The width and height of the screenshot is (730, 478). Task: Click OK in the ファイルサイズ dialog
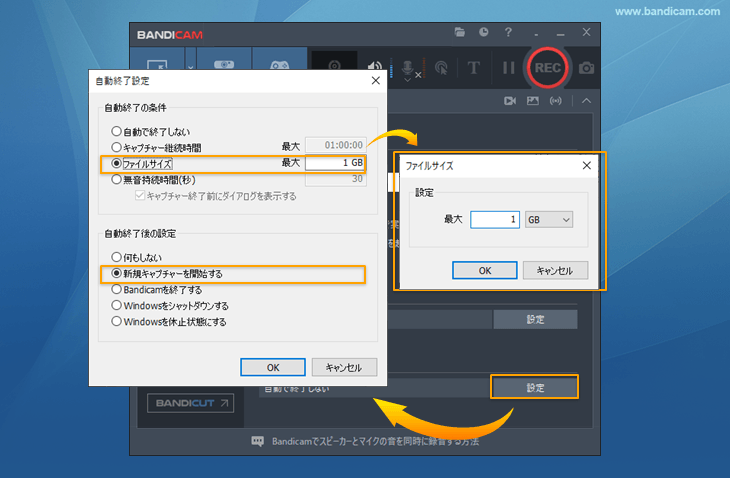click(x=484, y=270)
